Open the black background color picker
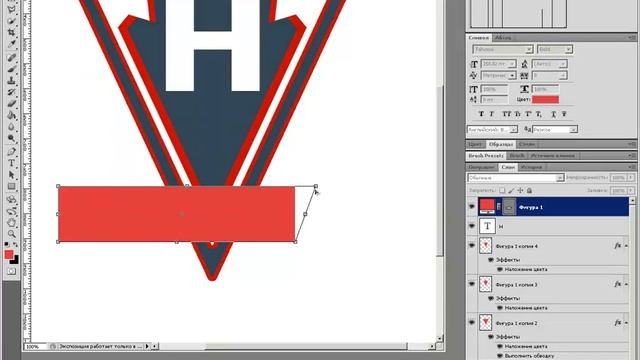Screen dimensions: 640x360 tap(16, 261)
